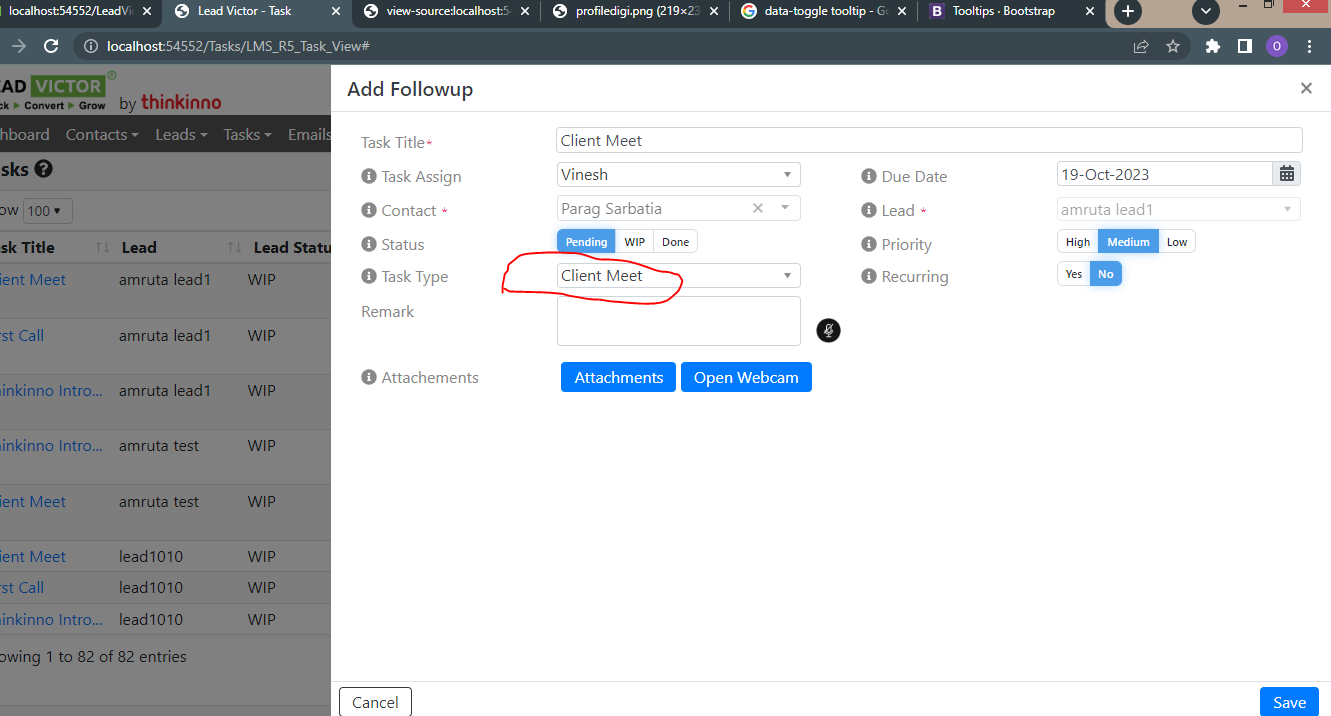Viewport: 1331px width, 716px height.
Task: Set Status to WIP
Action: click(x=635, y=242)
